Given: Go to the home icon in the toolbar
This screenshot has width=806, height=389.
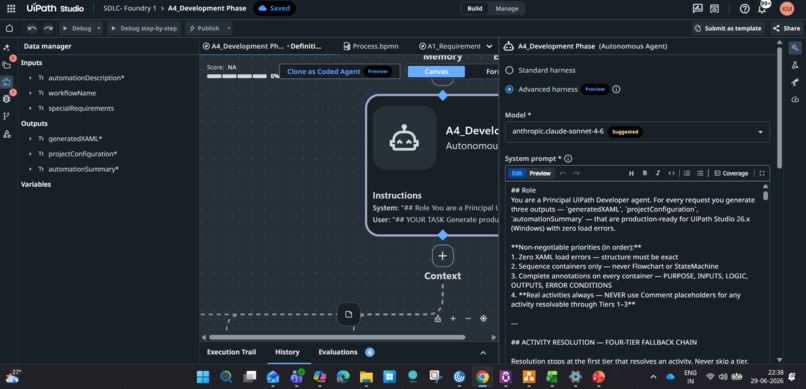Looking at the screenshot, I should (9, 28).
